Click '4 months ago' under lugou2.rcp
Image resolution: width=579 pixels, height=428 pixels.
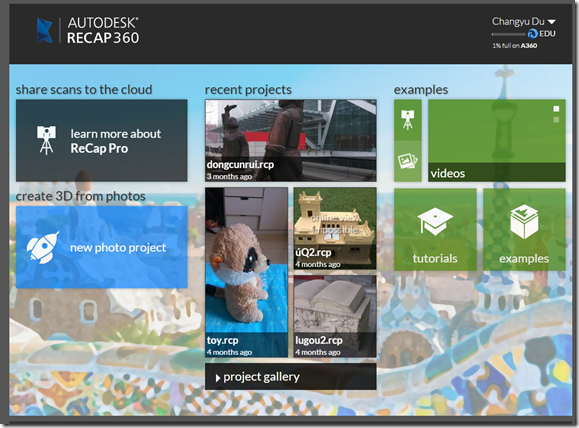318,352
